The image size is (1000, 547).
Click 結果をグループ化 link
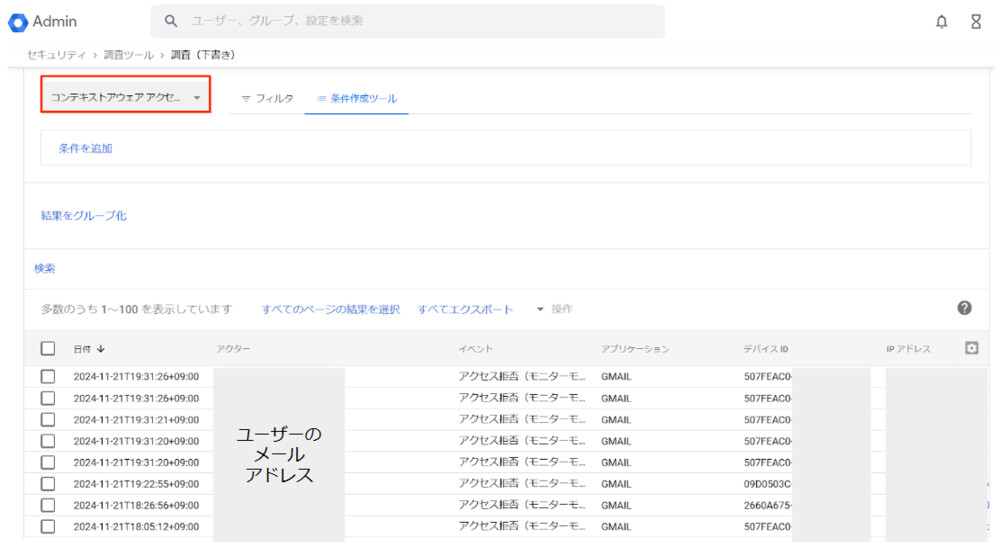point(83,215)
